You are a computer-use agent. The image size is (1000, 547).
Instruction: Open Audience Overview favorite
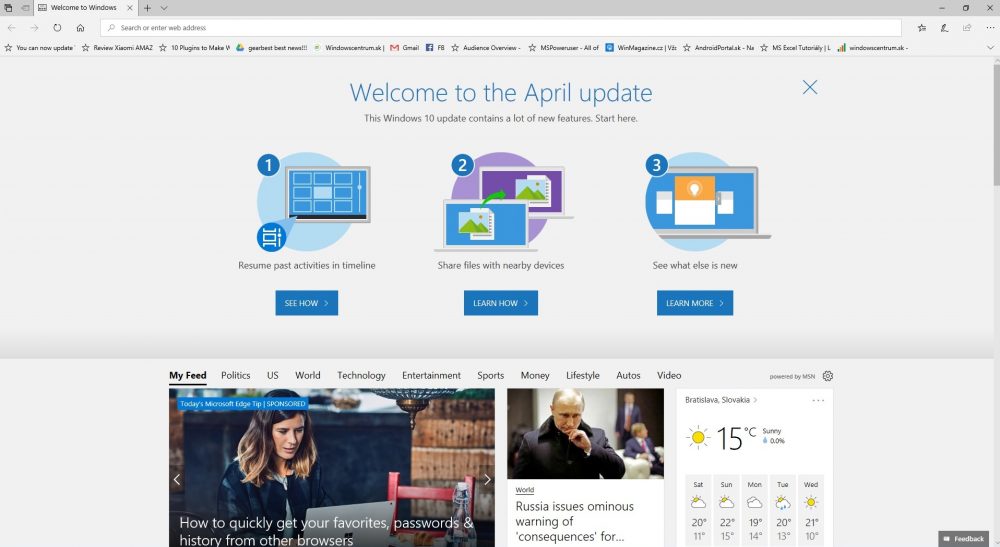[x=486, y=48]
